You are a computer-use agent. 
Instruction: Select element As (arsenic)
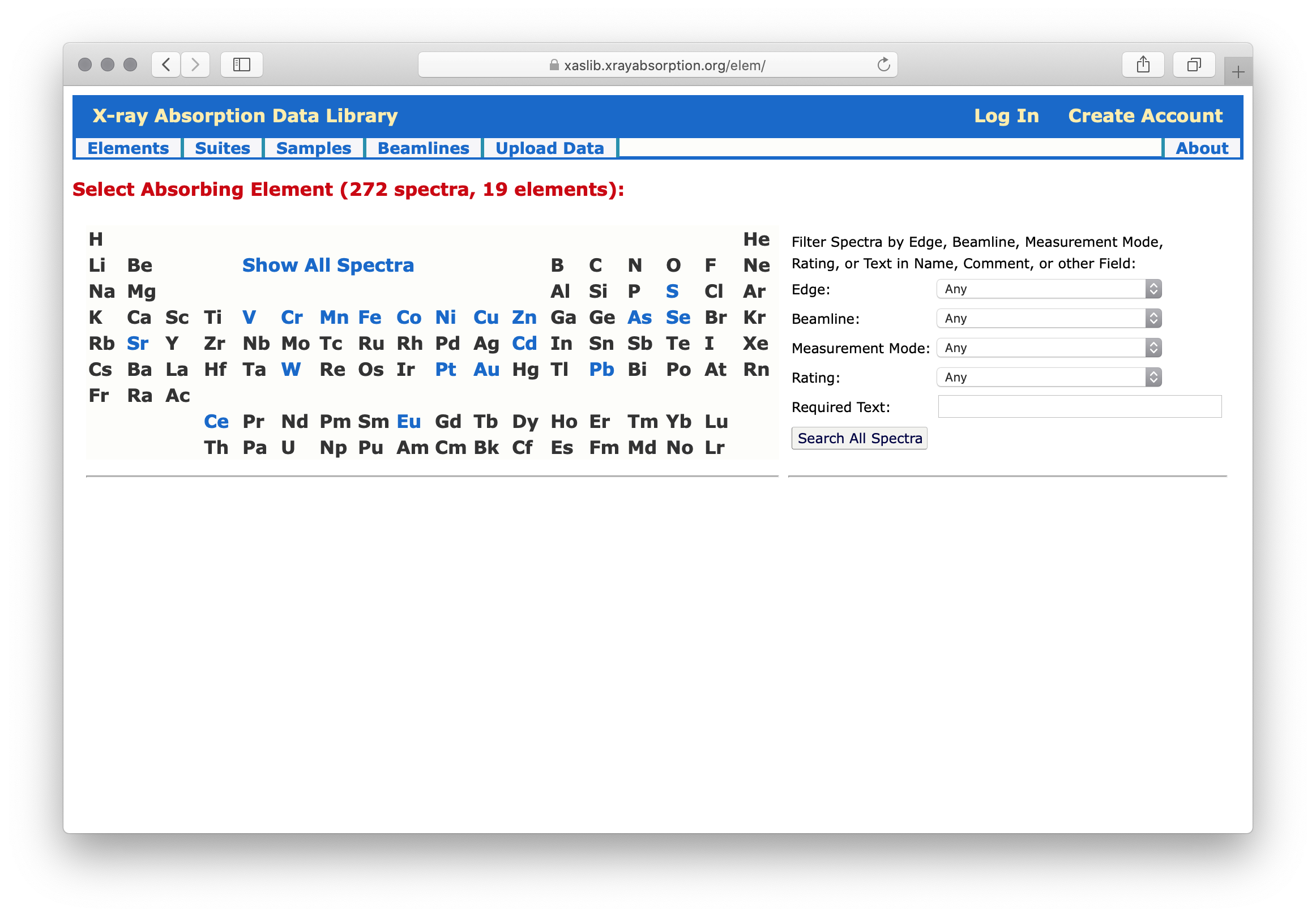click(x=640, y=318)
